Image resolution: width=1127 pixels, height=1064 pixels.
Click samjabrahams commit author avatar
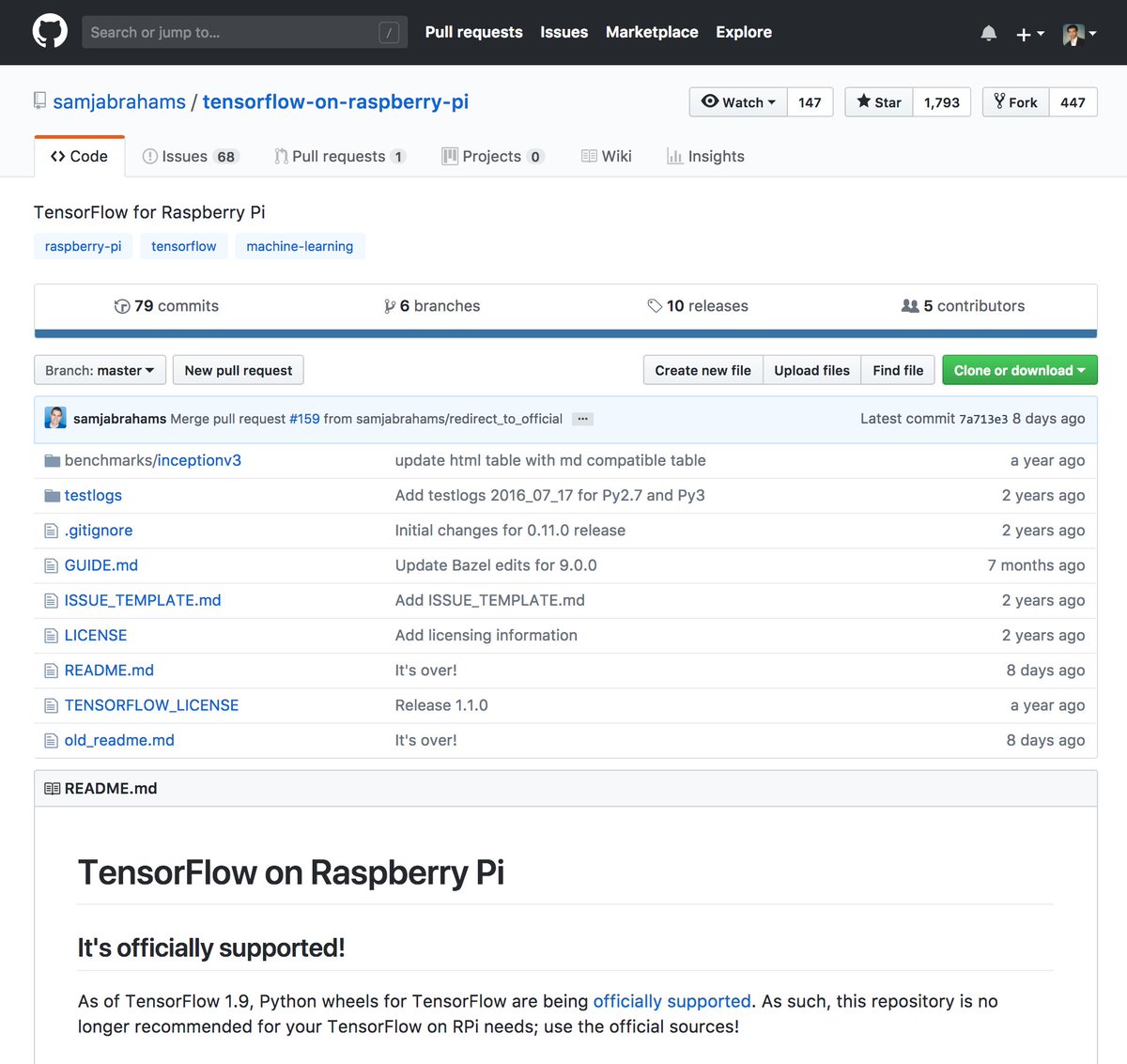tap(55, 418)
